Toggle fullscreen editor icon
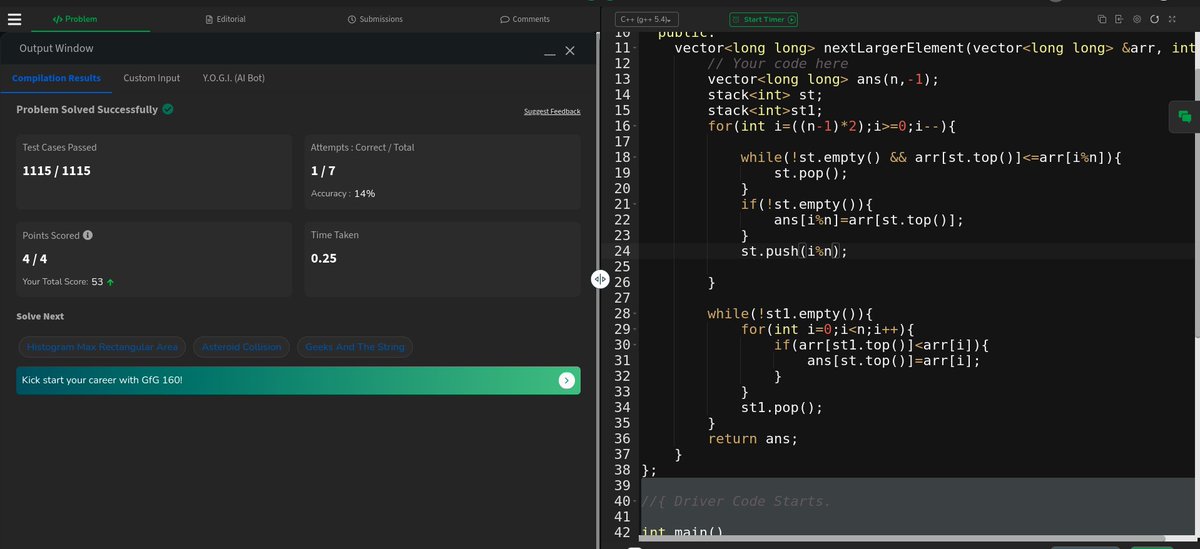The width and height of the screenshot is (1200, 549). pyautogui.click(x=1171, y=19)
